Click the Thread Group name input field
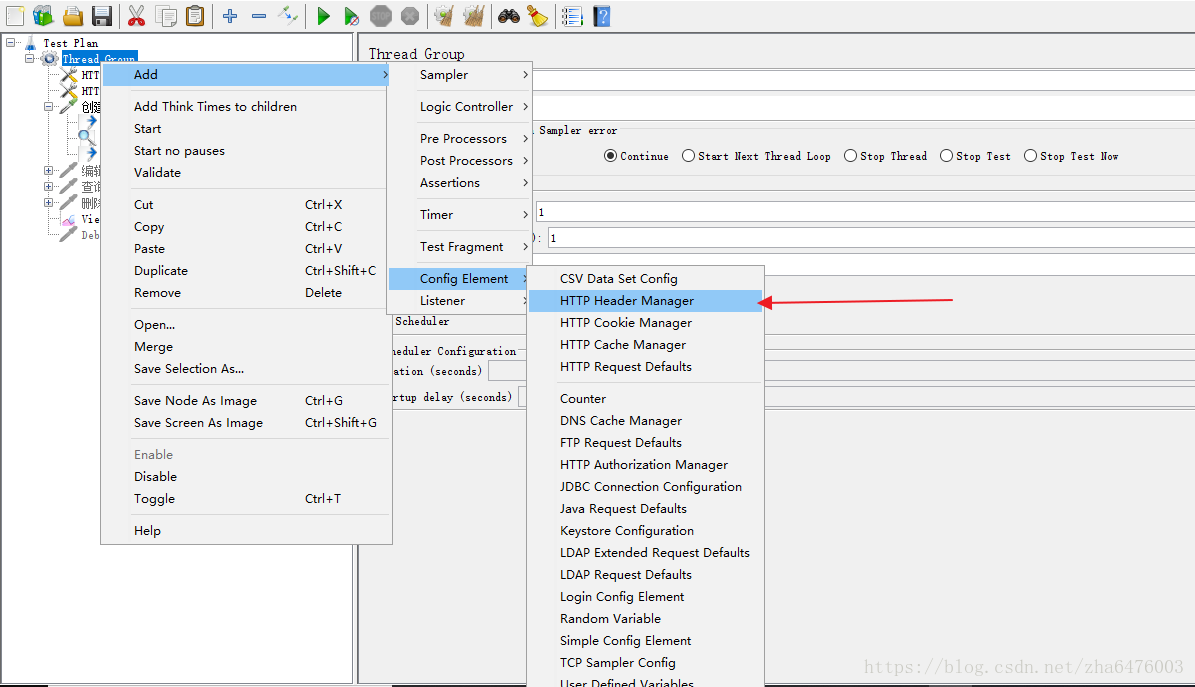 (x=863, y=79)
